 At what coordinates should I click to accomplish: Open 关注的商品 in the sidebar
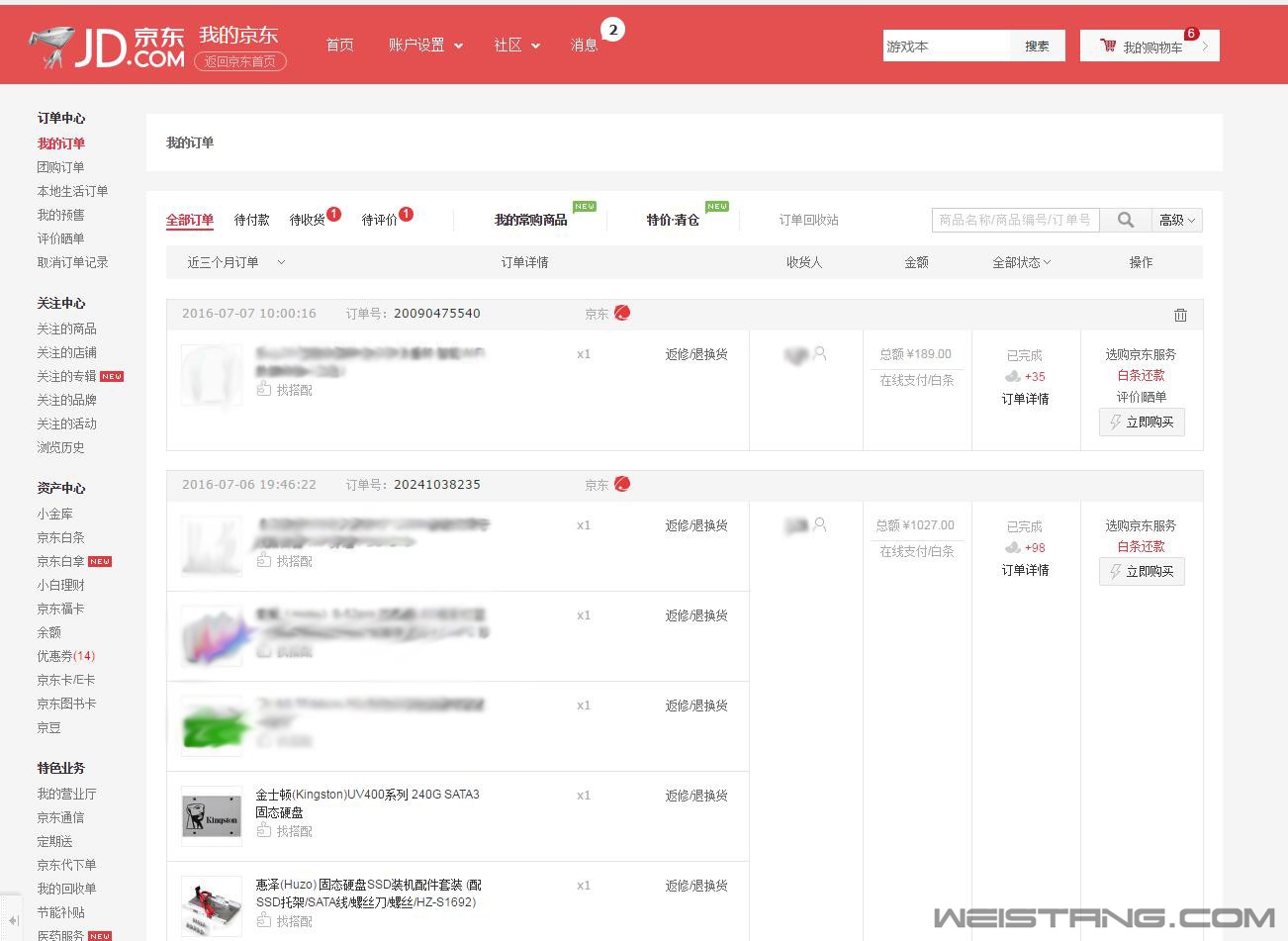(67, 329)
